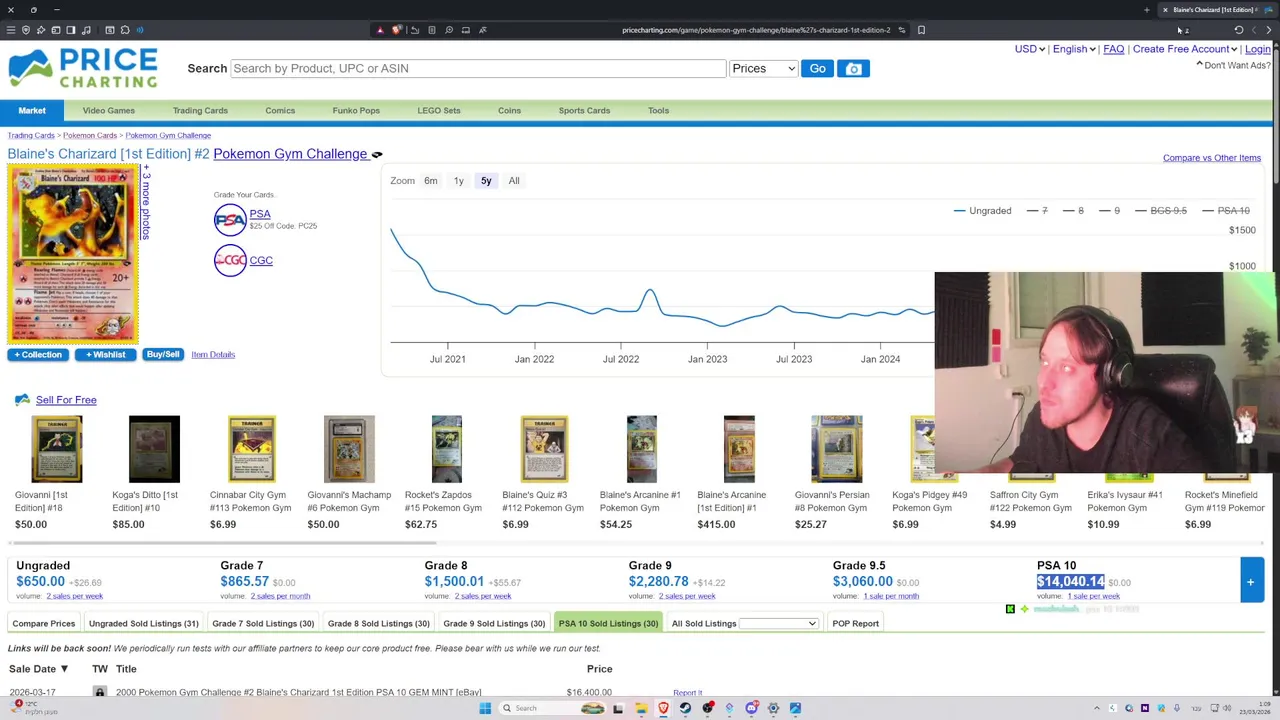Reload the page with the refresh icon
This screenshot has height=720, width=1280.
click(x=1239, y=30)
